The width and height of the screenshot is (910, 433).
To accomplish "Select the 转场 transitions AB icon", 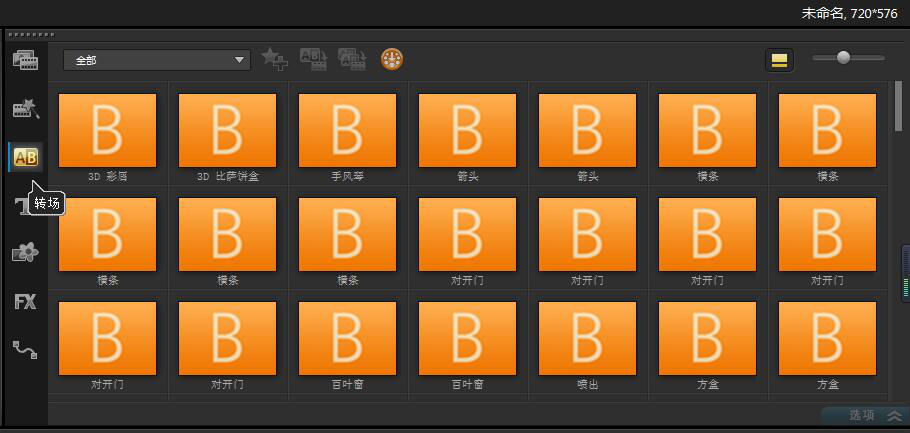I will [25, 157].
